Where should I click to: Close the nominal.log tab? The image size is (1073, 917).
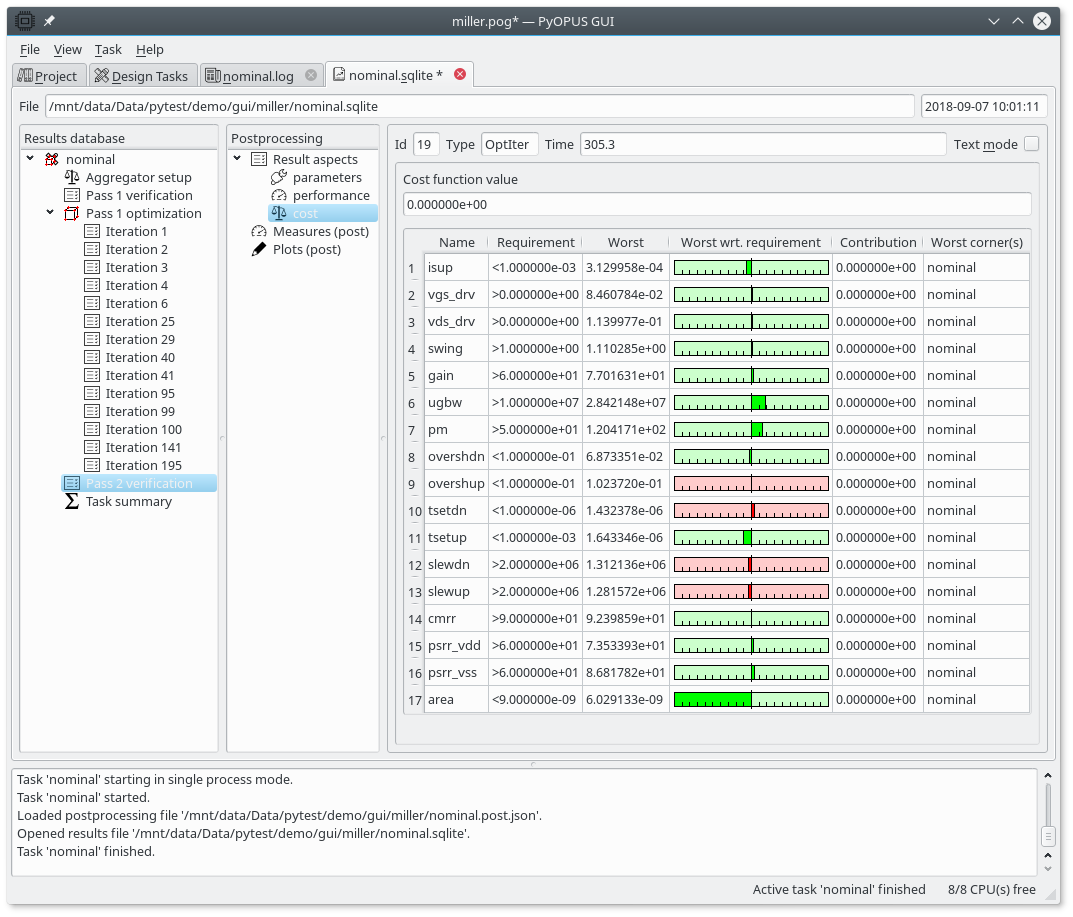[311, 75]
